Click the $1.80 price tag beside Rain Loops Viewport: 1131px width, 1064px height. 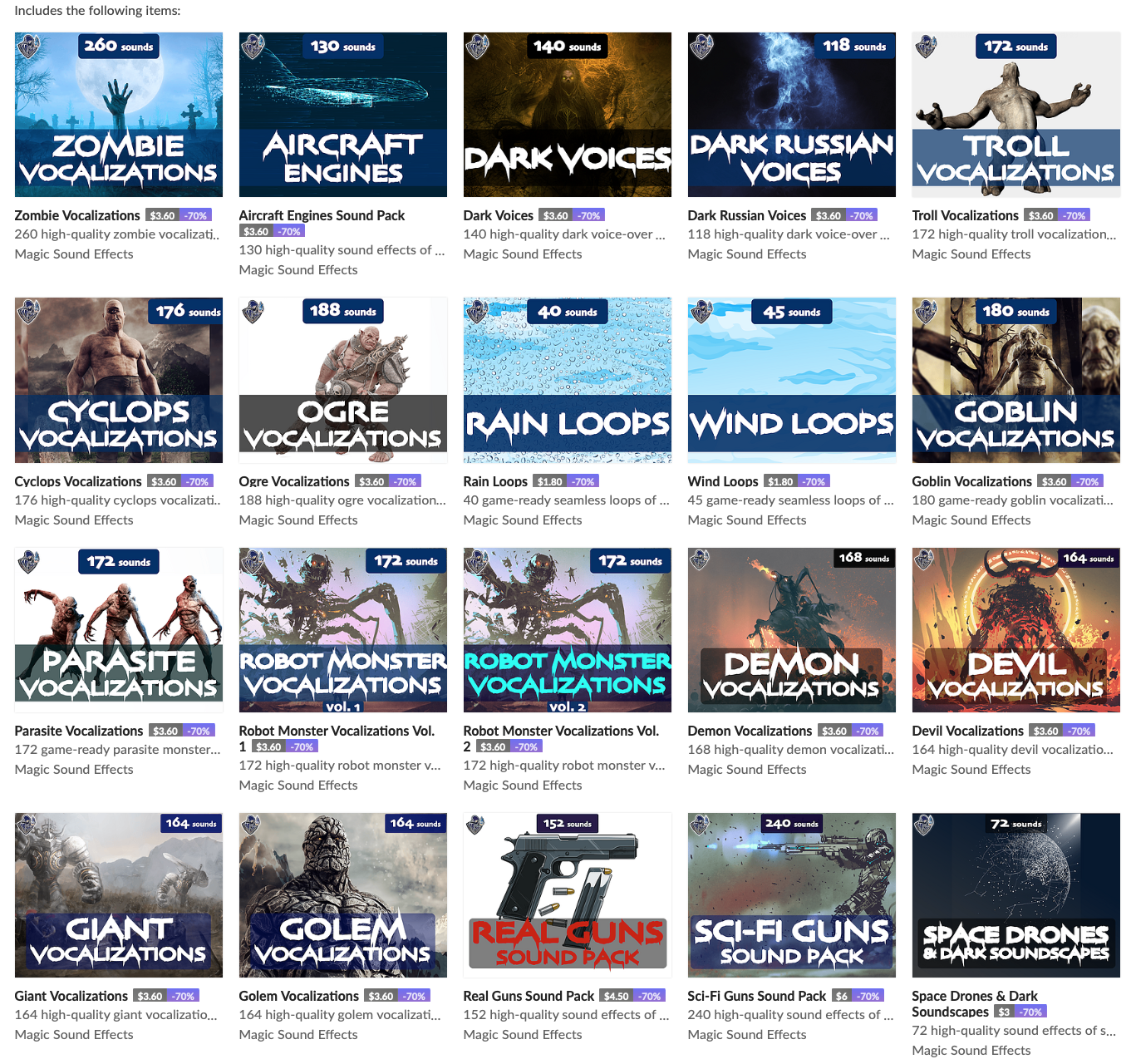(550, 481)
